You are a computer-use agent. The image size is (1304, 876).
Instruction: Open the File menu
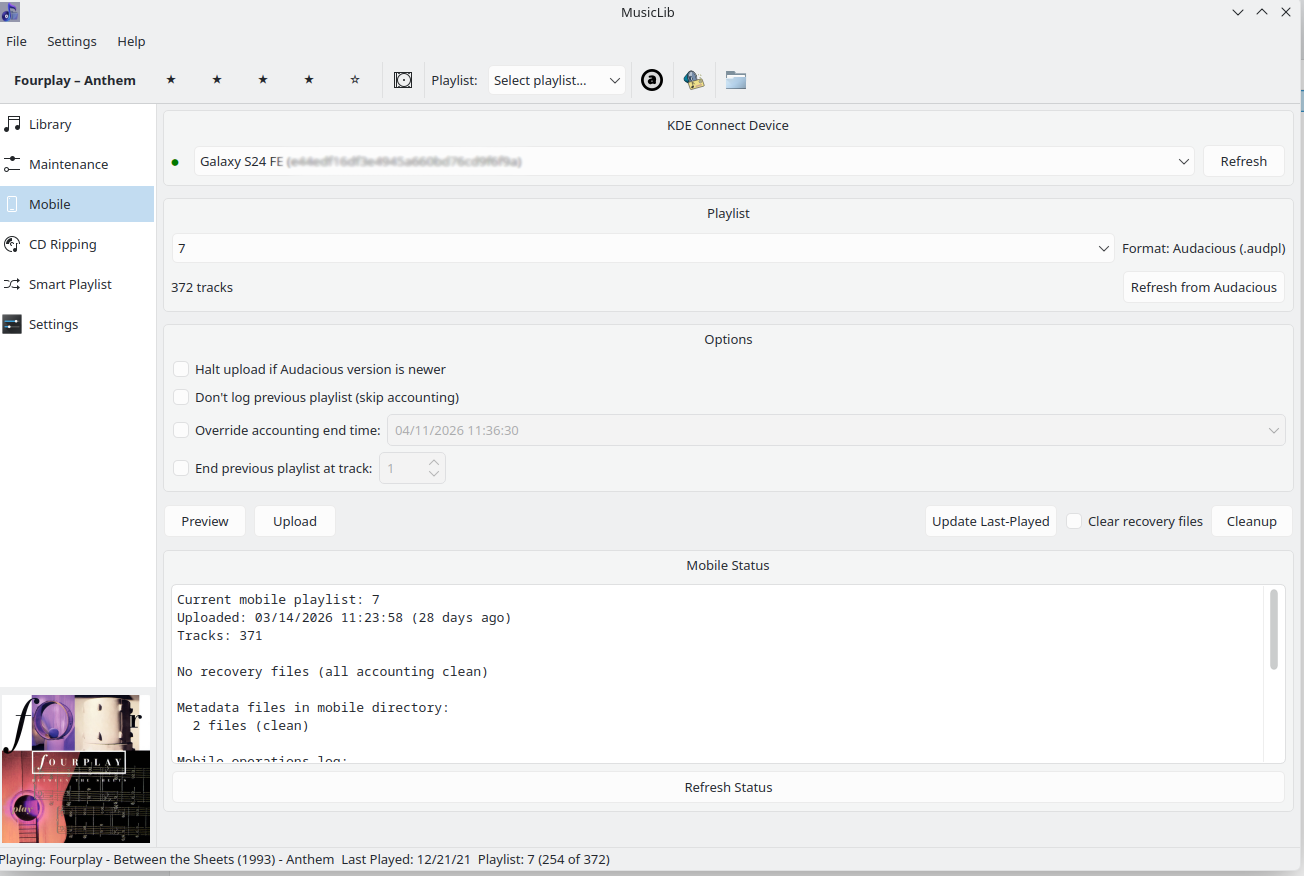click(16, 41)
